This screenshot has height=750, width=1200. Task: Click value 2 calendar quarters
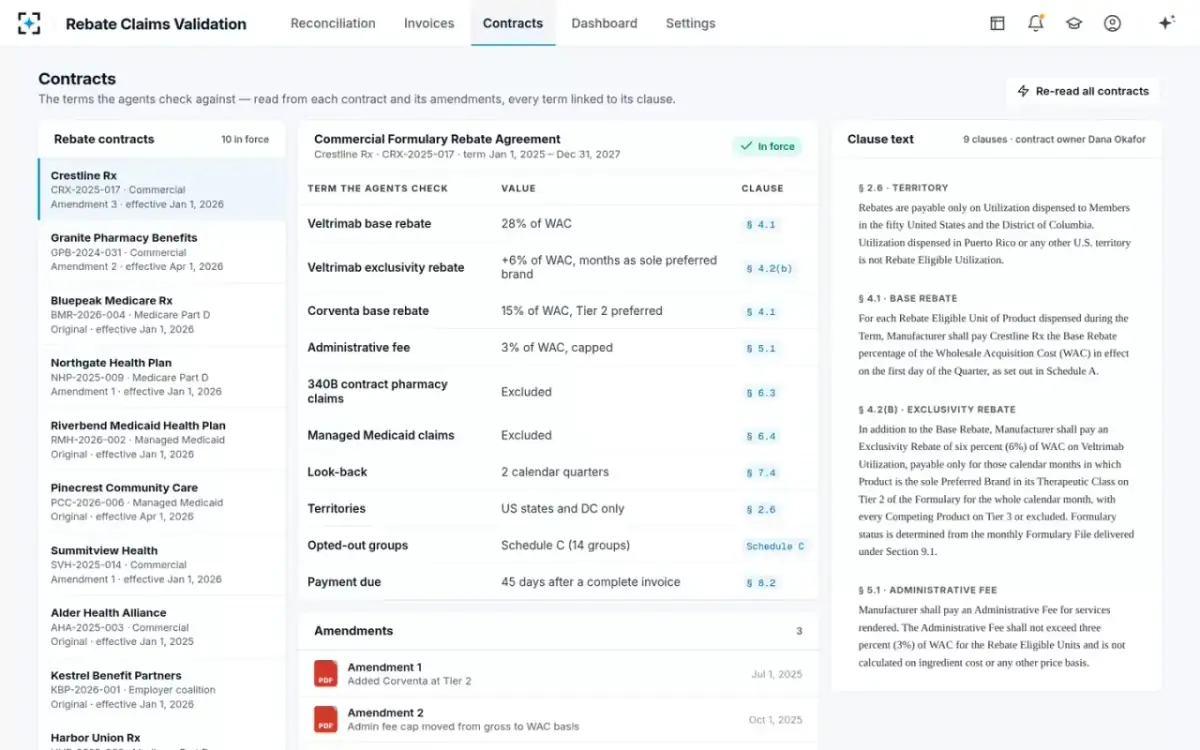(555, 472)
